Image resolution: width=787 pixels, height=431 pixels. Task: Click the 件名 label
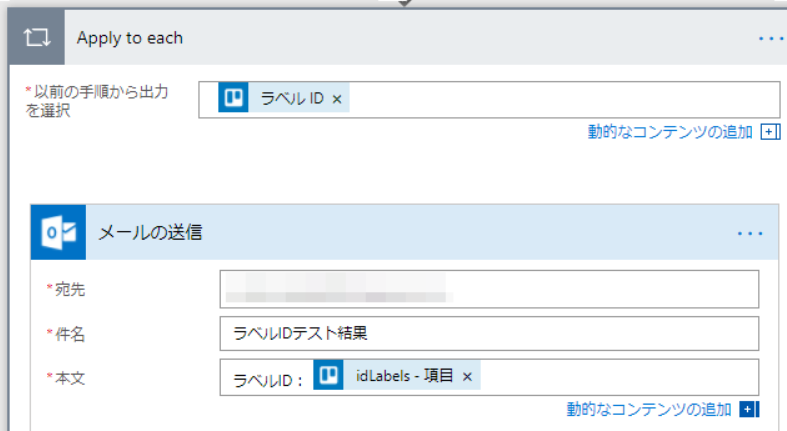pyautogui.click(x=70, y=334)
